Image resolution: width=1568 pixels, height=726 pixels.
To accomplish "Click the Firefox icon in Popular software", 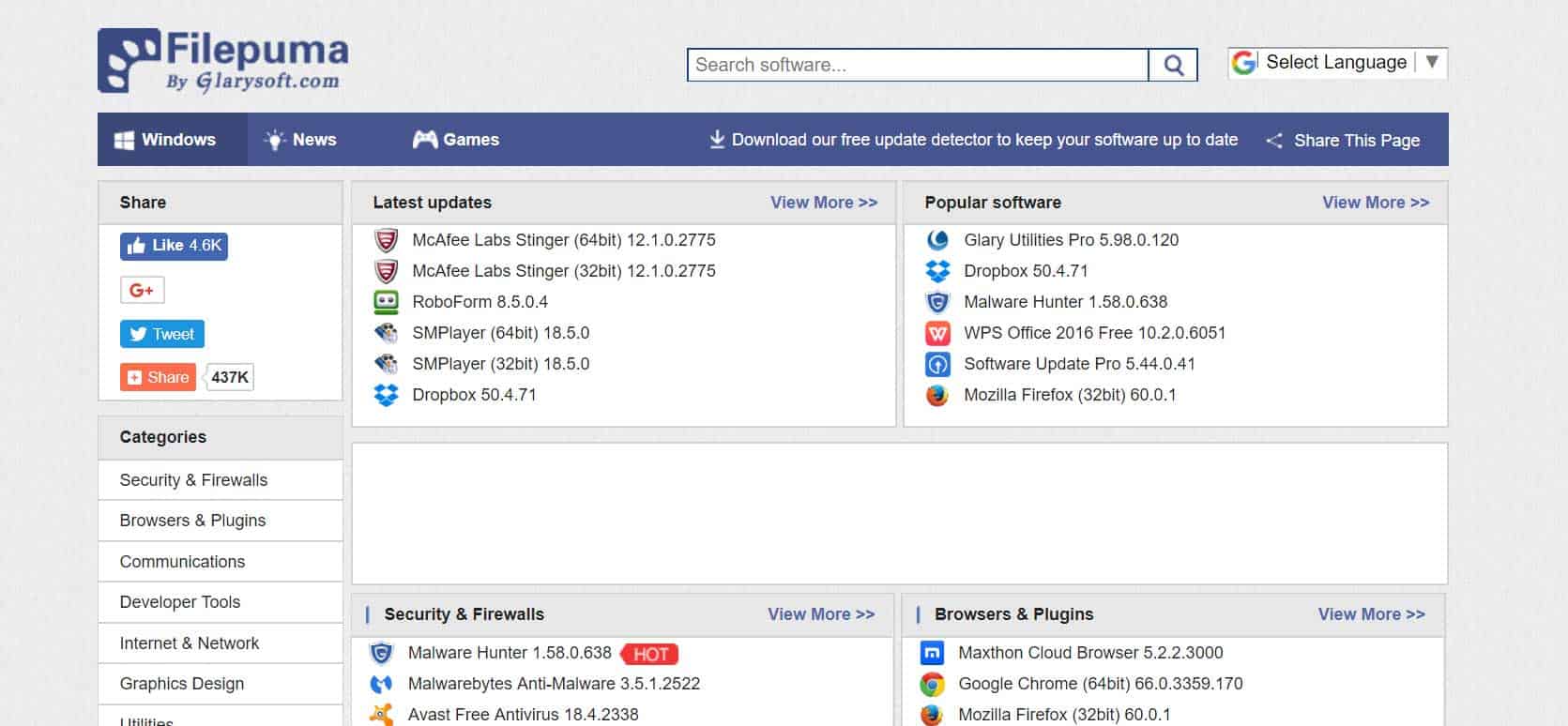I will click(937, 395).
